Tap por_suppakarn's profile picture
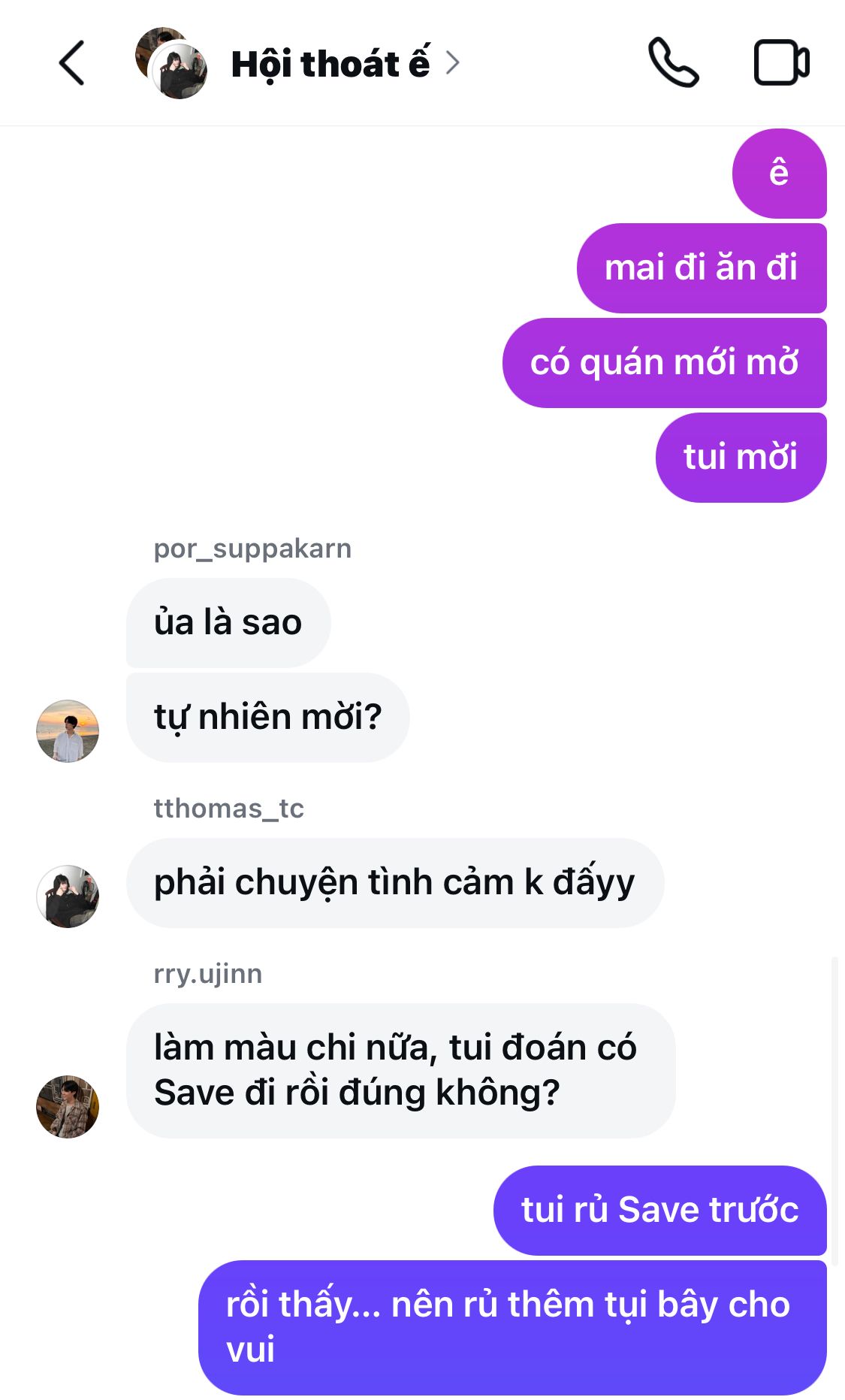This screenshot has width=845, height=1400. click(68, 731)
